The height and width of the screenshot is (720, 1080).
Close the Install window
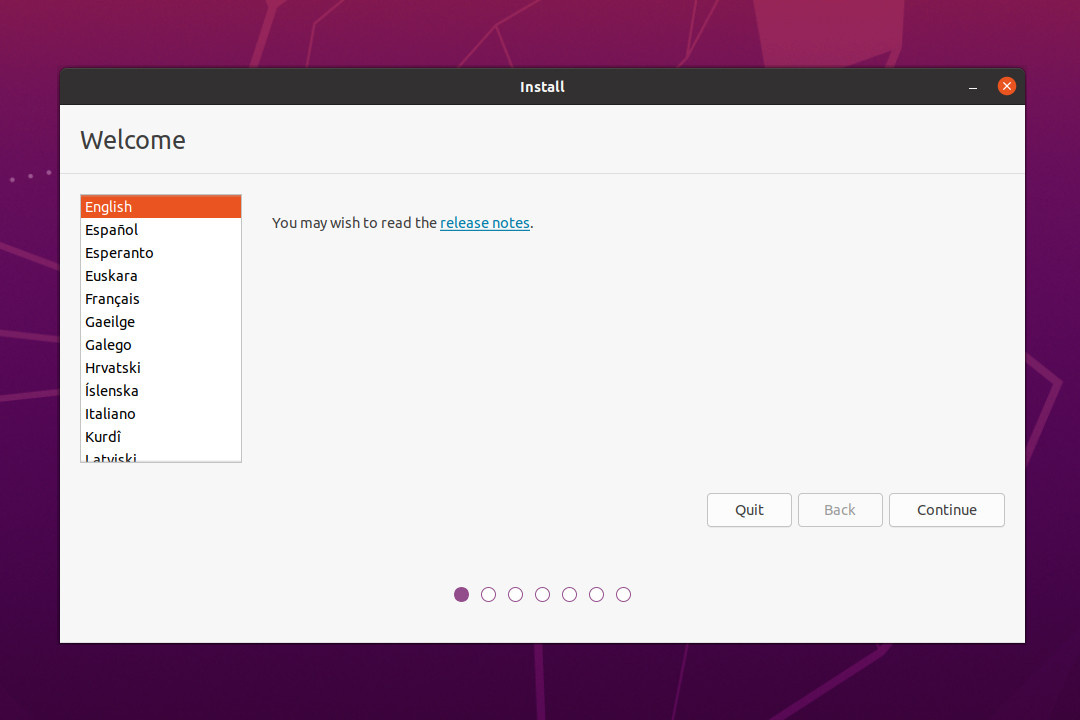[1006, 86]
